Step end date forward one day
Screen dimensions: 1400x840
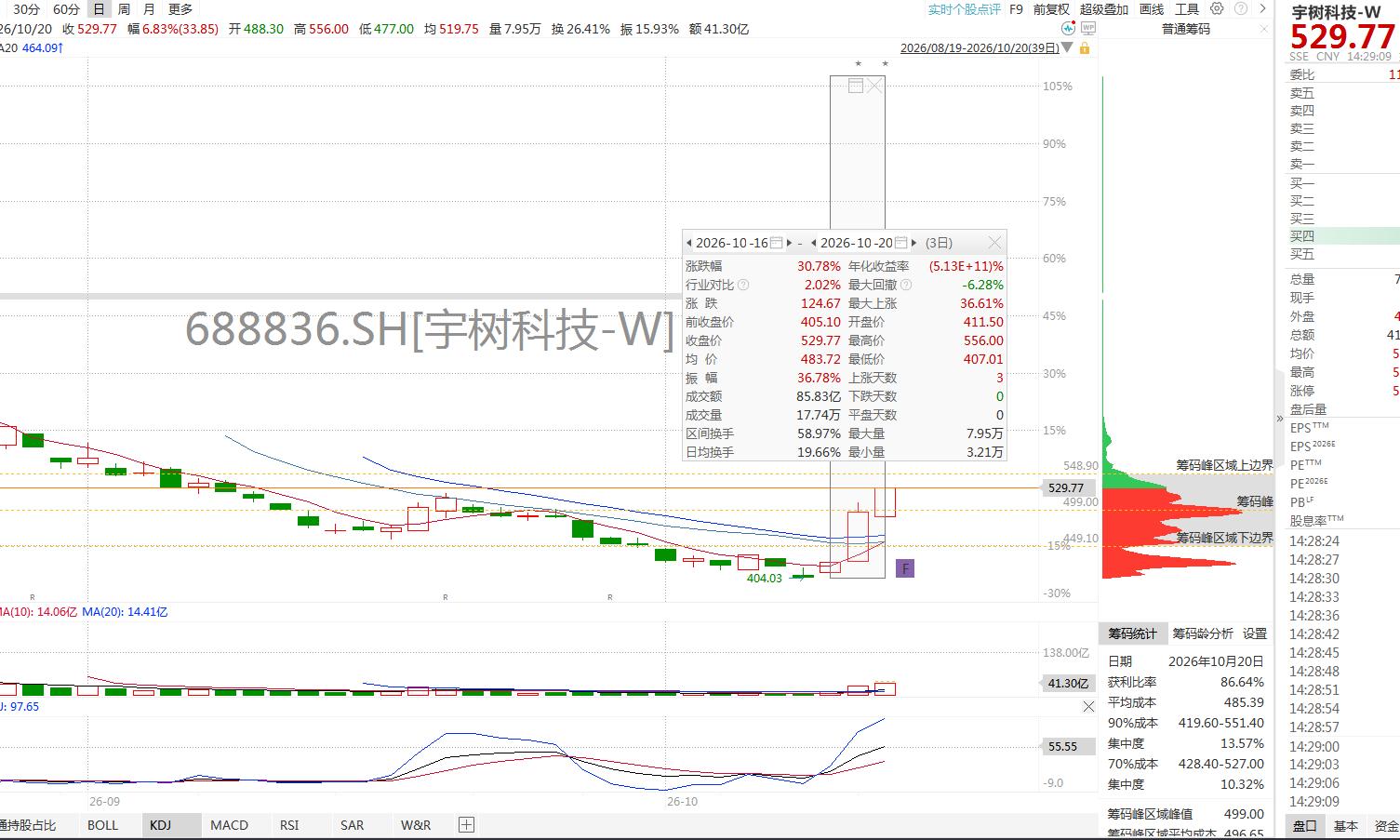click(913, 243)
